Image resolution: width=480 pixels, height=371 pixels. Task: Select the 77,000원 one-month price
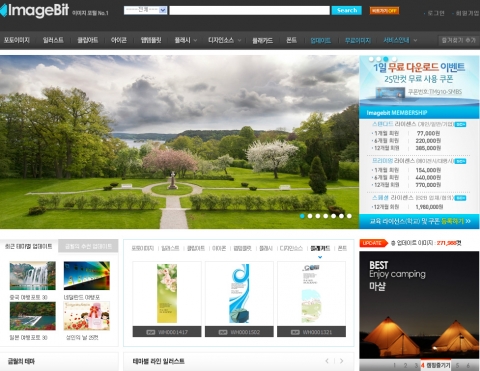pyautogui.click(x=428, y=133)
